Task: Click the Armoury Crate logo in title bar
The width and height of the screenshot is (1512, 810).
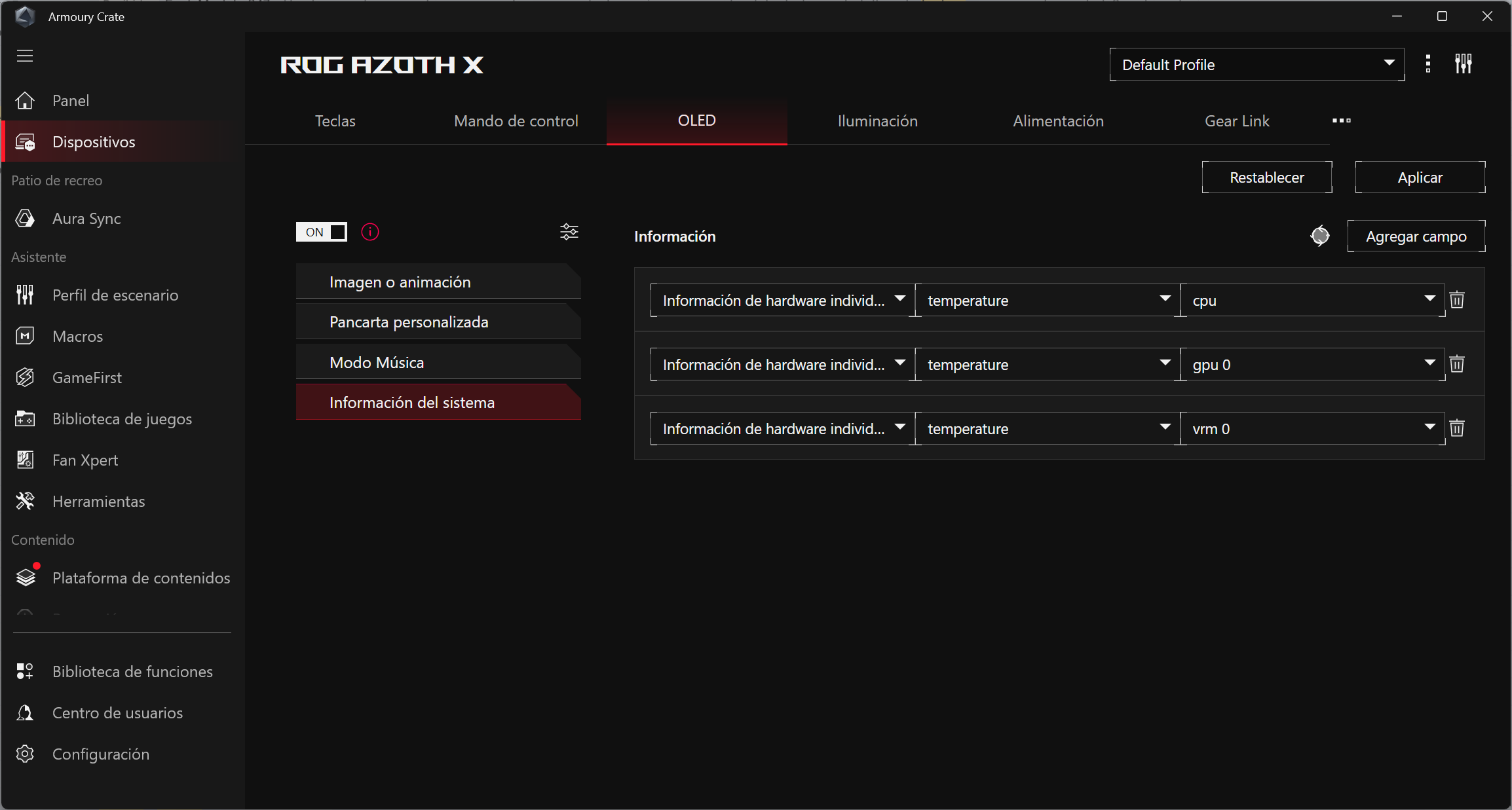Action: pos(25,16)
